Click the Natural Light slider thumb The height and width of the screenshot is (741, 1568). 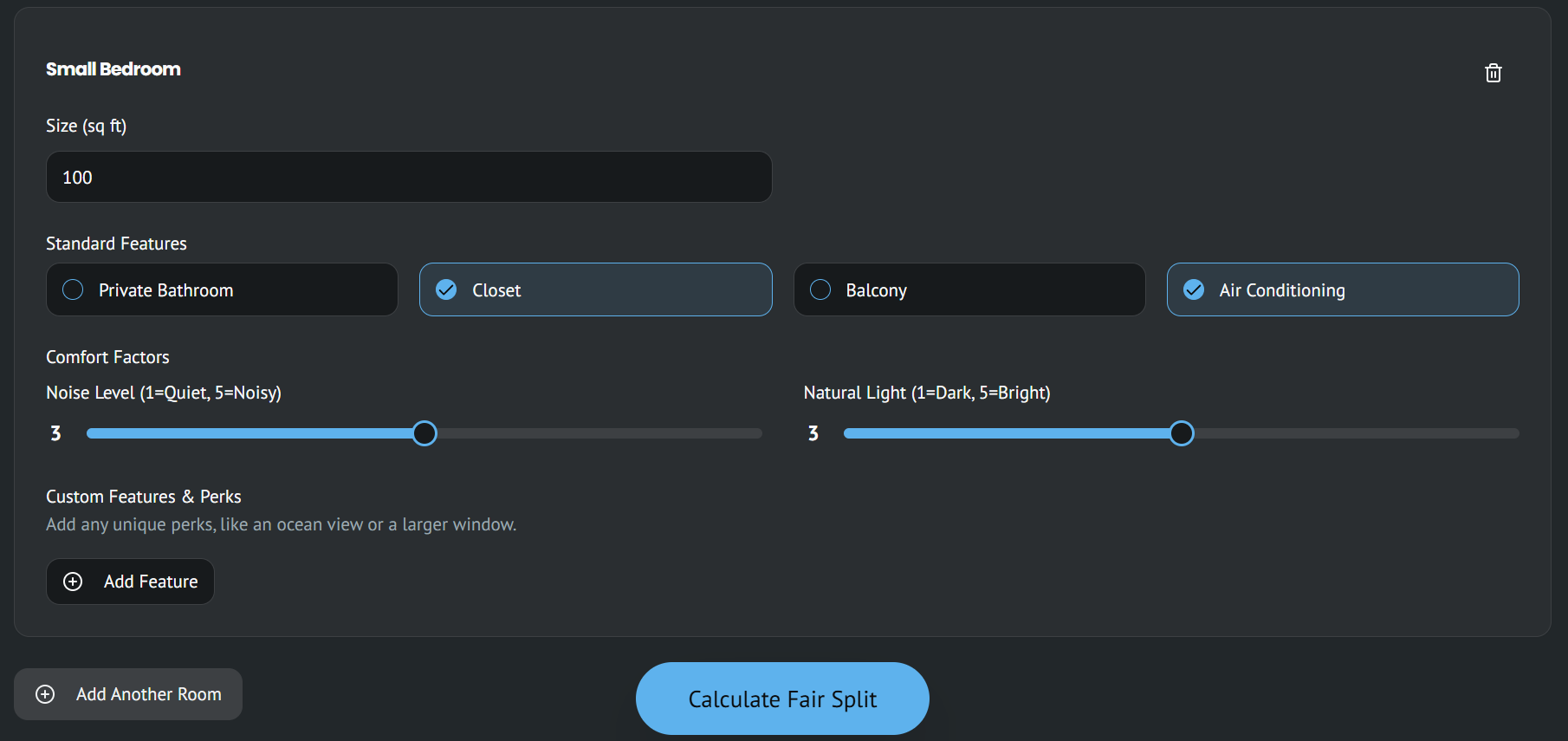(1182, 433)
